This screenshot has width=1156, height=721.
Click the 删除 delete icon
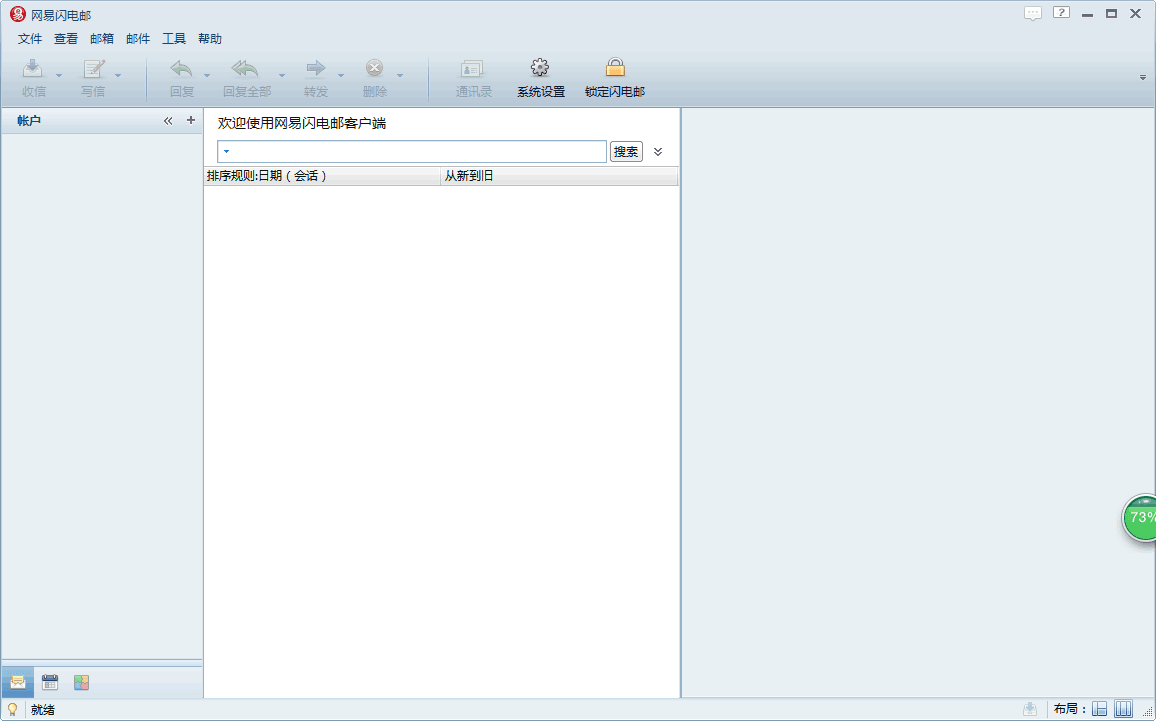pyautogui.click(x=375, y=69)
